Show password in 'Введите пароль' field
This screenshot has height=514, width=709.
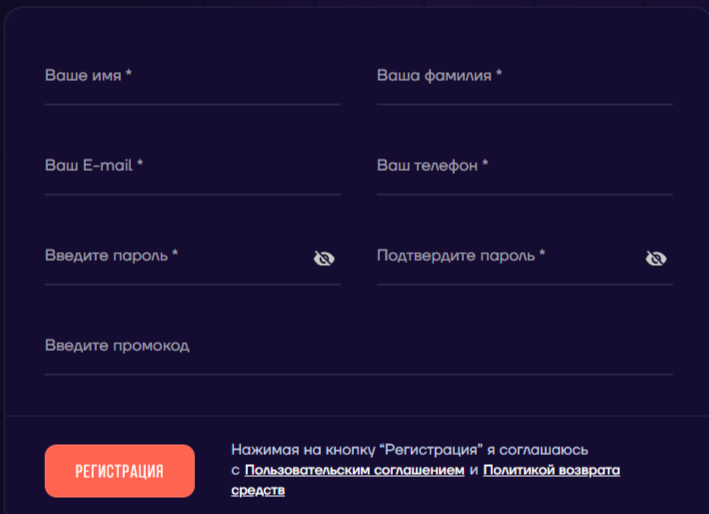(324, 258)
